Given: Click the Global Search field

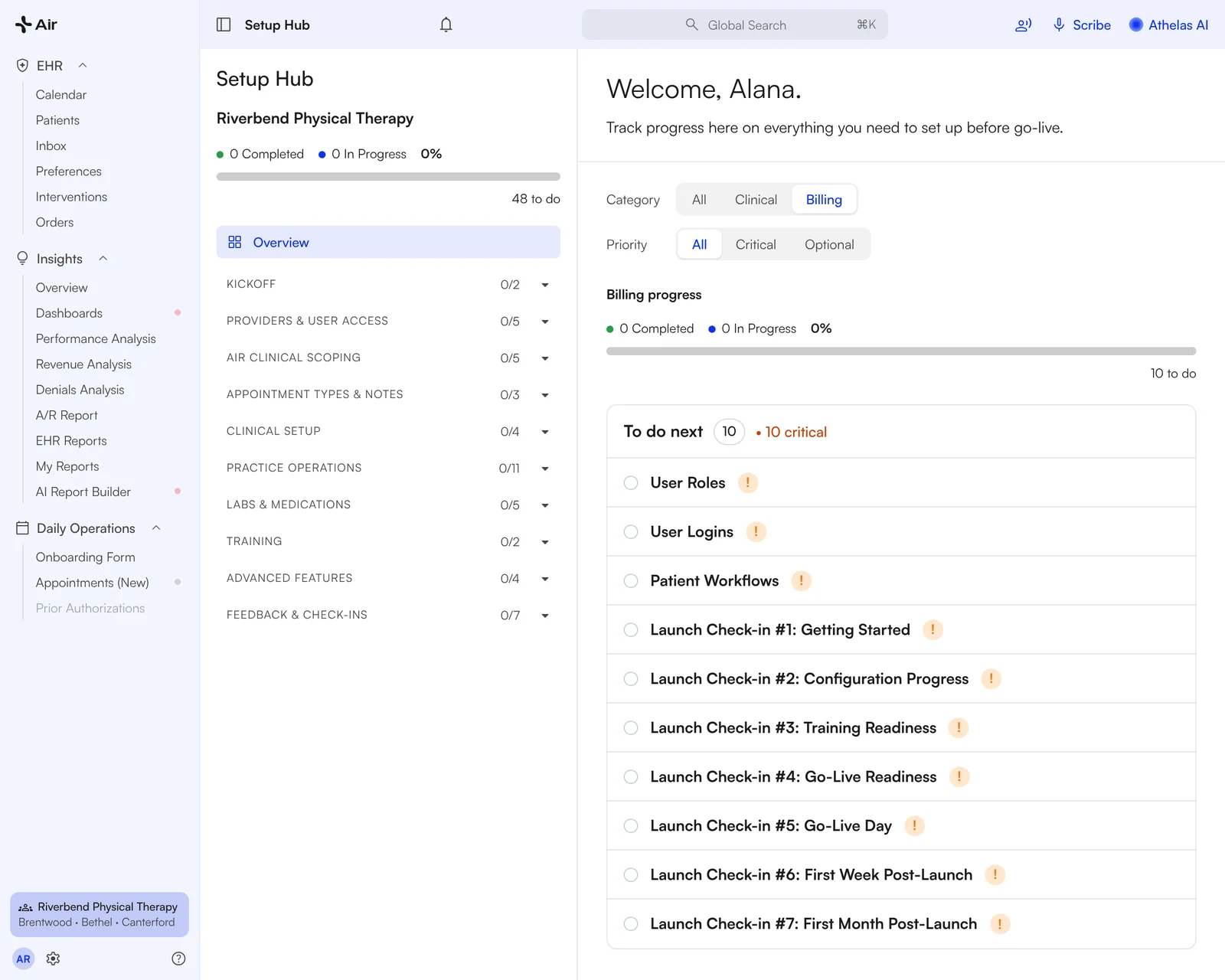Looking at the screenshot, I should pos(735,24).
